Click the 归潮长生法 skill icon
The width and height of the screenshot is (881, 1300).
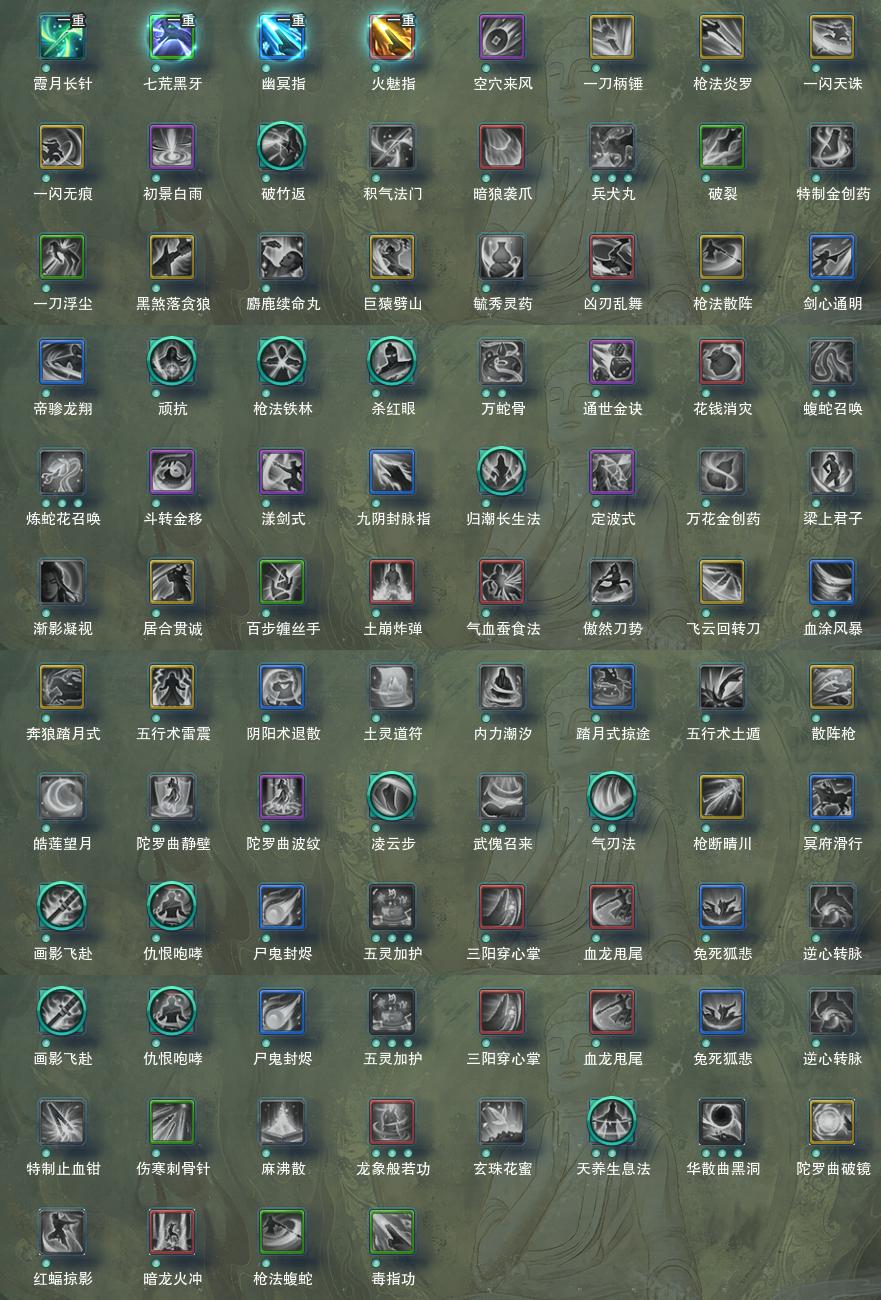click(x=502, y=472)
